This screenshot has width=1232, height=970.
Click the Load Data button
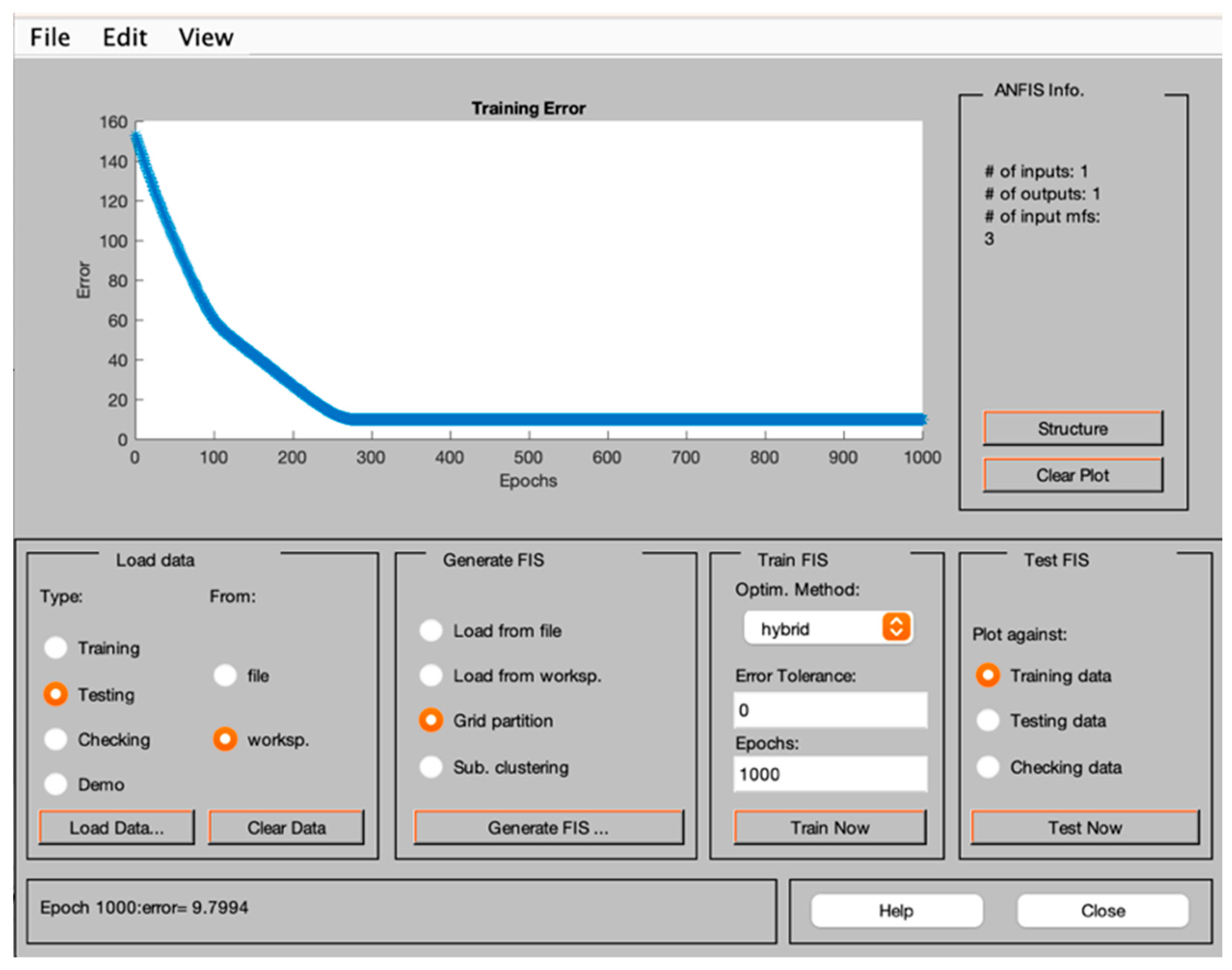[x=116, y=828]
